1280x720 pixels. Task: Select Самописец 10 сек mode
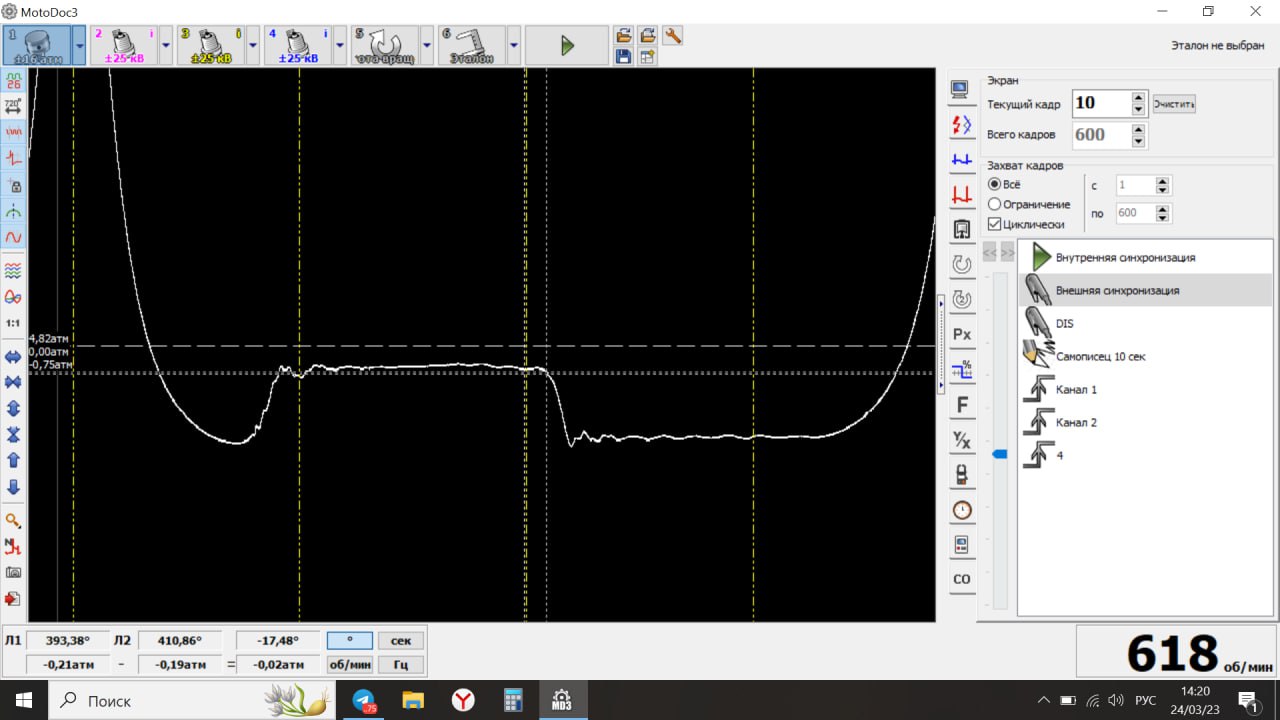1100,356
